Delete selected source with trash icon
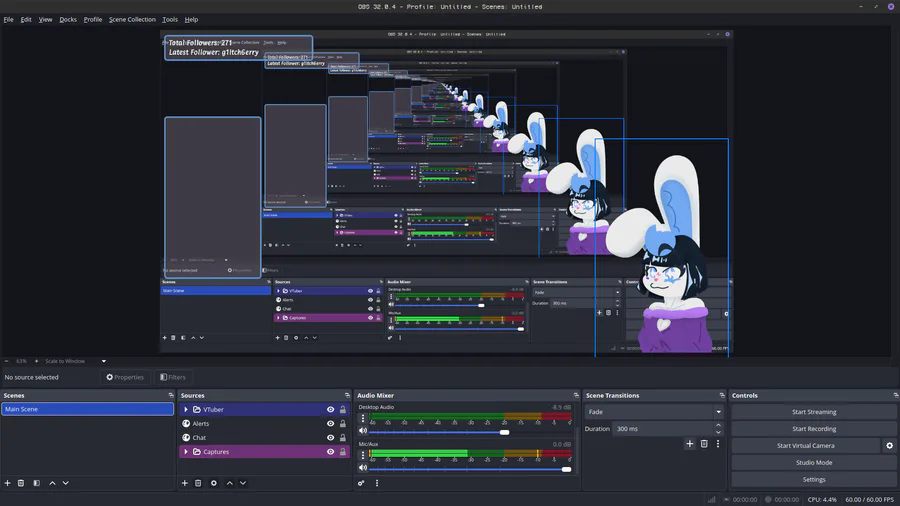The image size is (900, 506). coord(198,483)
